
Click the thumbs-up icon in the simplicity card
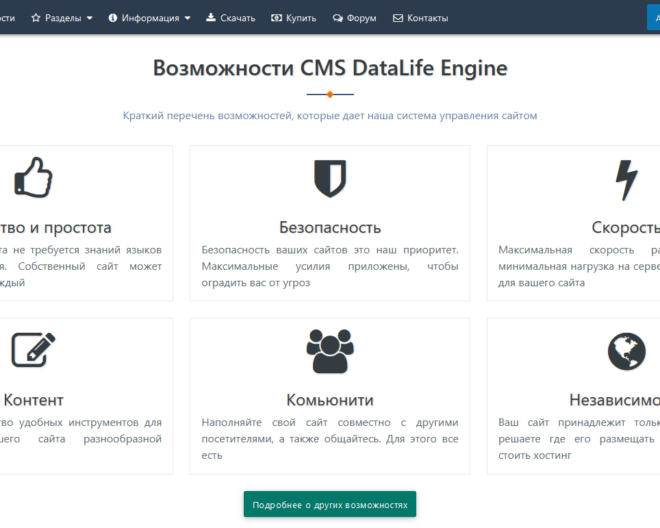33,177
